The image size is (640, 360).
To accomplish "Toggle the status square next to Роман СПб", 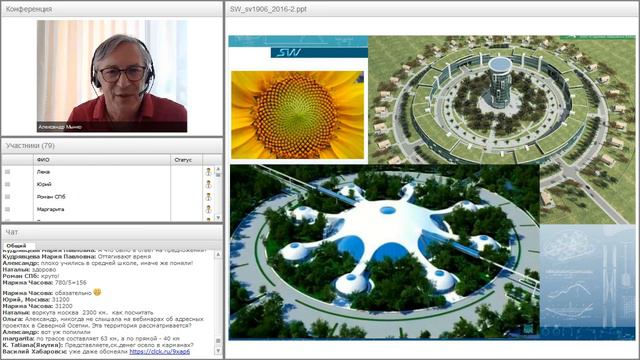I will 7,197.
